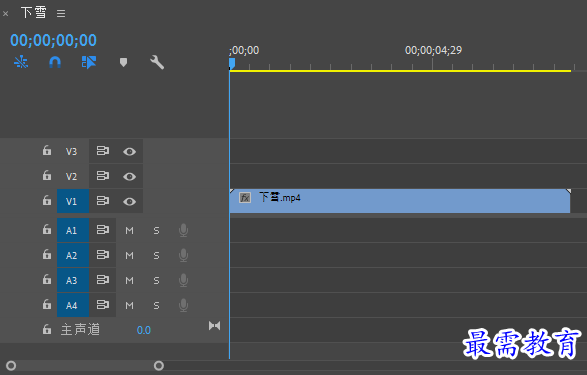Solo track A2 with S button
This screenshot has width=587, height=375.
(x=156, y=256)
